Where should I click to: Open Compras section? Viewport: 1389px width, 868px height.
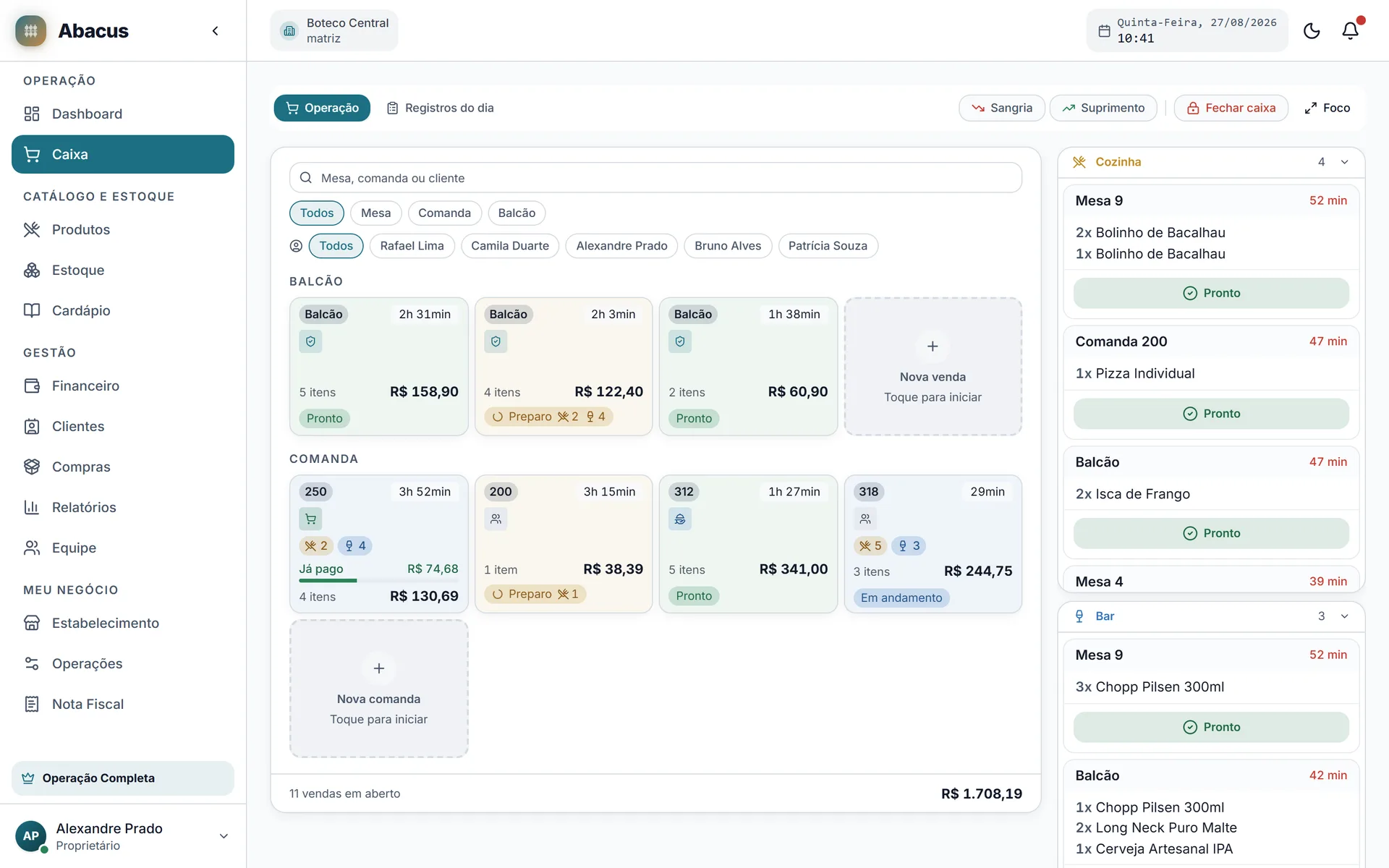tap(123, 467)
